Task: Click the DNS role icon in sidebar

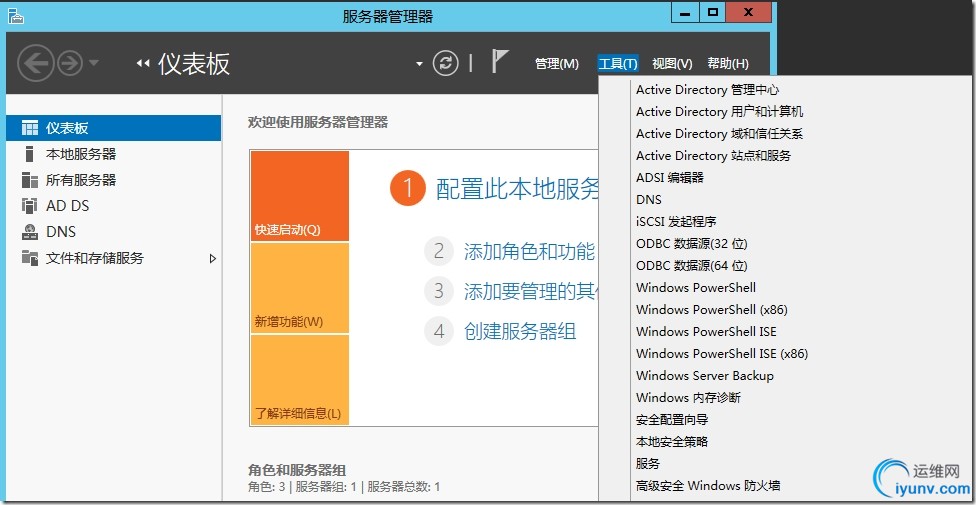Action: tap(29, 232)
